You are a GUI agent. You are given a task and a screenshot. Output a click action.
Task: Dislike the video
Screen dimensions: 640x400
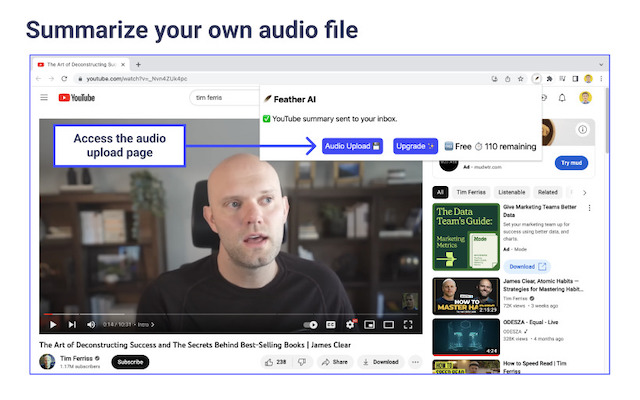click(x=302, y=362)
